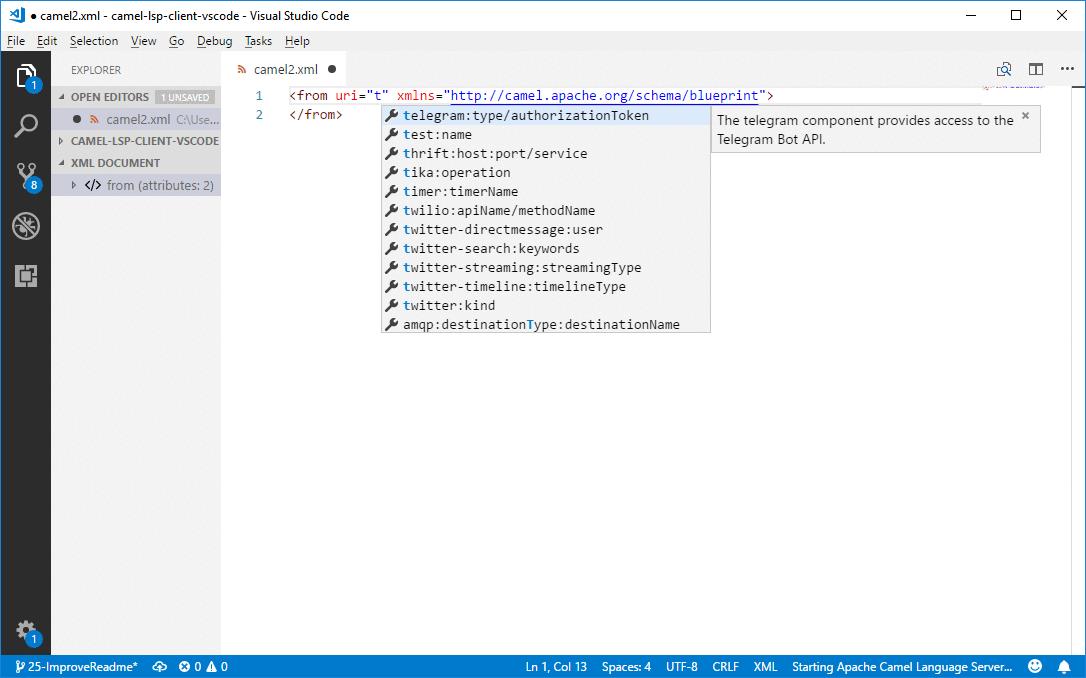This screenshot has height=678, width=1086.
Task: Choose amqp:destinationType:destinationName suggestion
Action: pos(546,324)
